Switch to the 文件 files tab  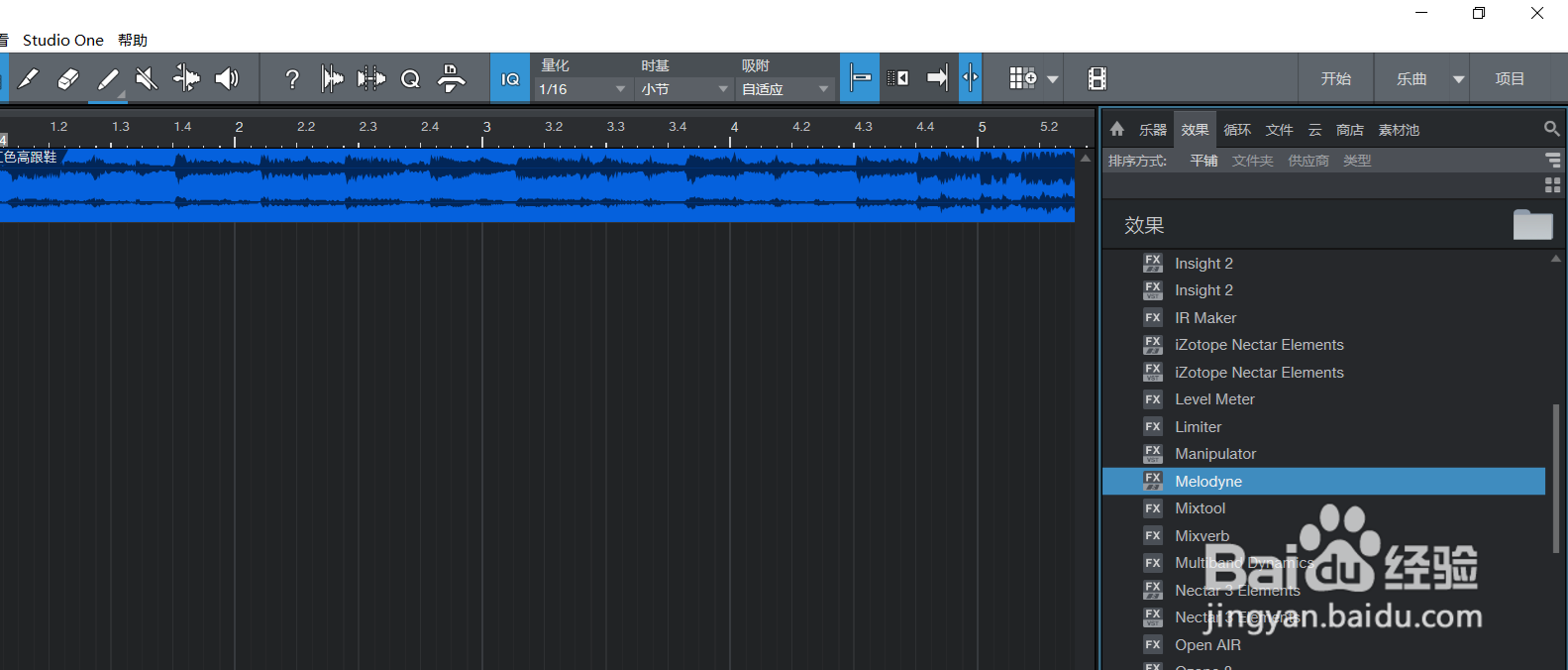pos(1280,130)
